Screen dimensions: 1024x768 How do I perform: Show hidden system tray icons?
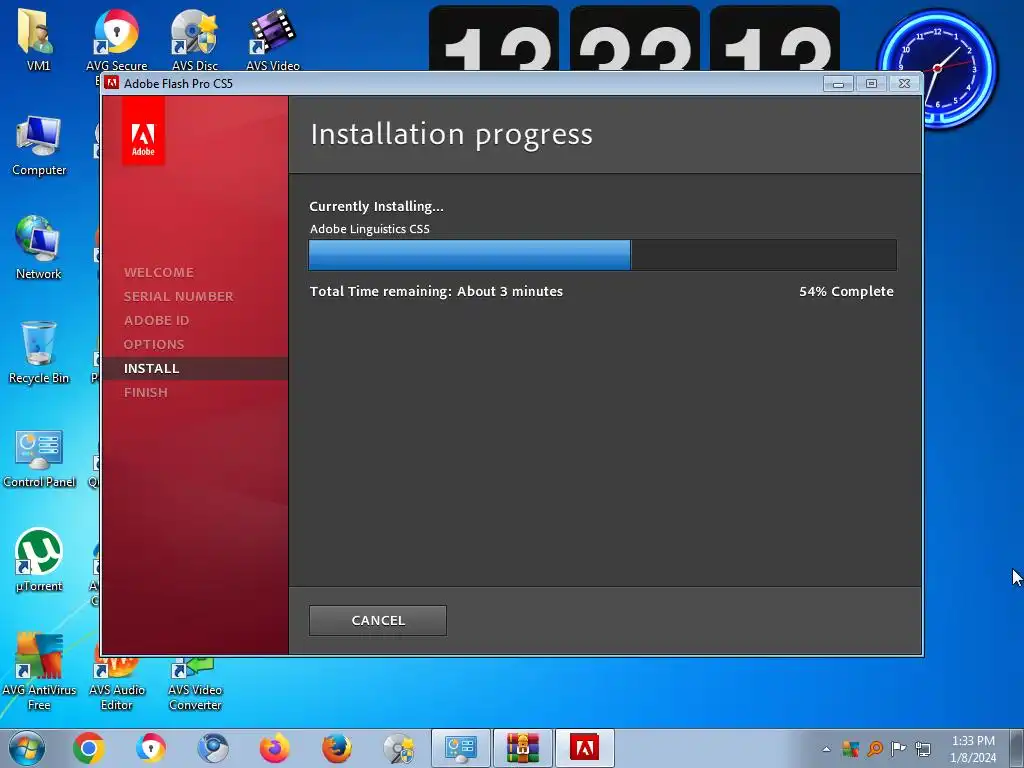pos(826,749)
